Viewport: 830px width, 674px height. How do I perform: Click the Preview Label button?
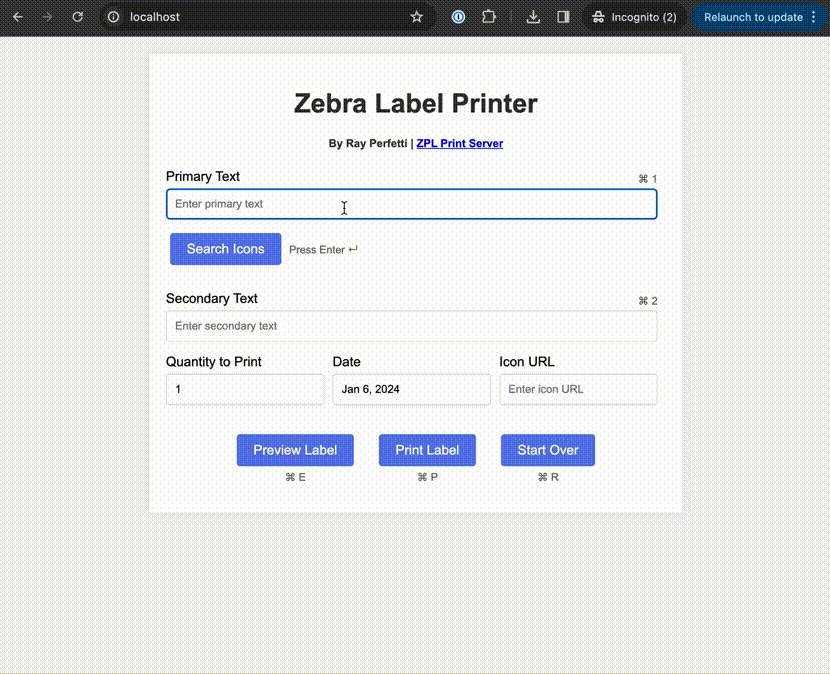(295, 450)
